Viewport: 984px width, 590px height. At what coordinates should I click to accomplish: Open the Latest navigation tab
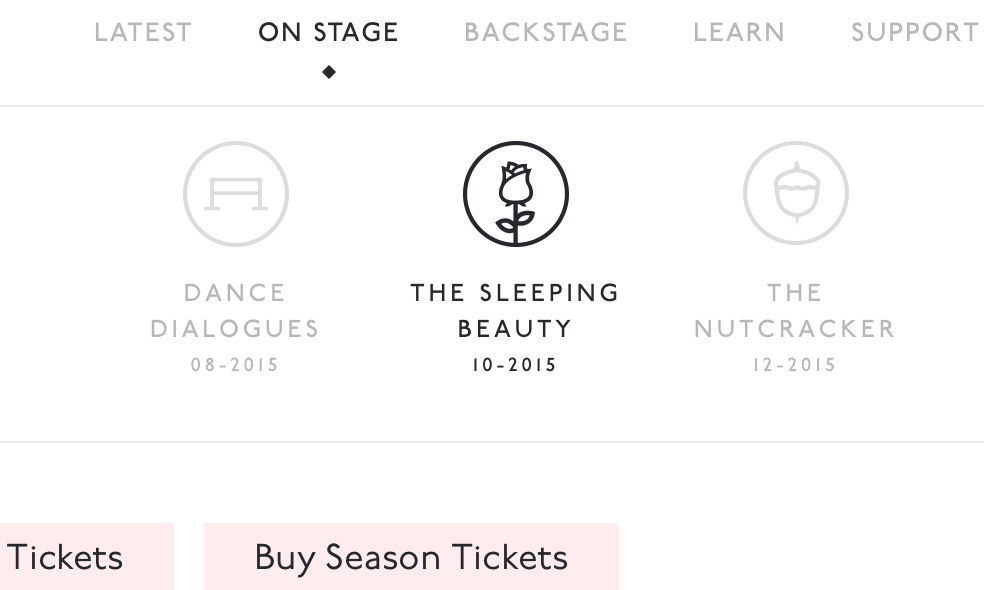click(142, 32)
